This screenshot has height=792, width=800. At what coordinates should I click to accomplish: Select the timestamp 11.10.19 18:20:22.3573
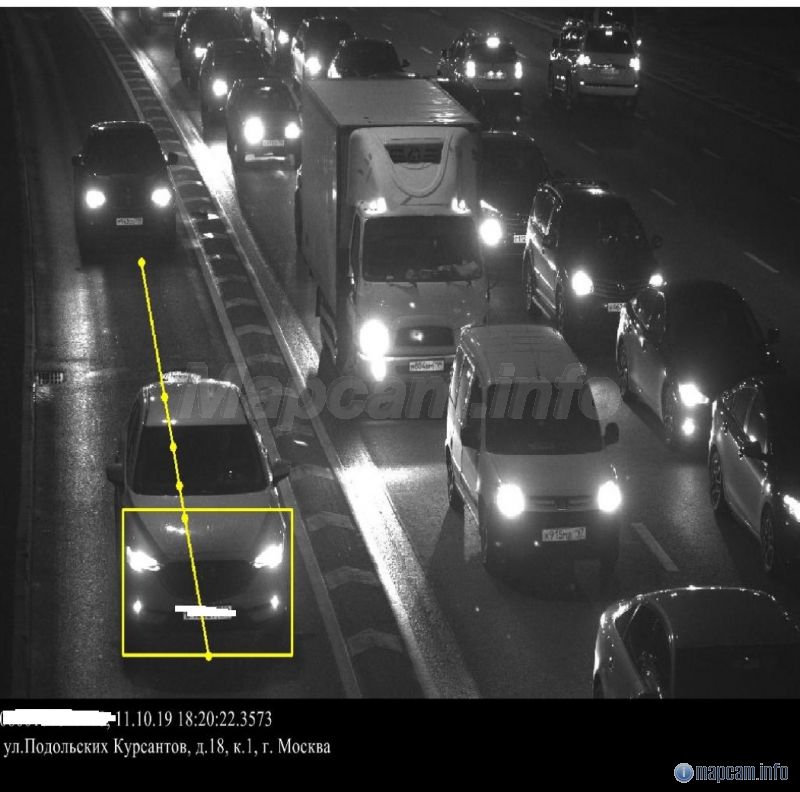(x=194, y=720)
